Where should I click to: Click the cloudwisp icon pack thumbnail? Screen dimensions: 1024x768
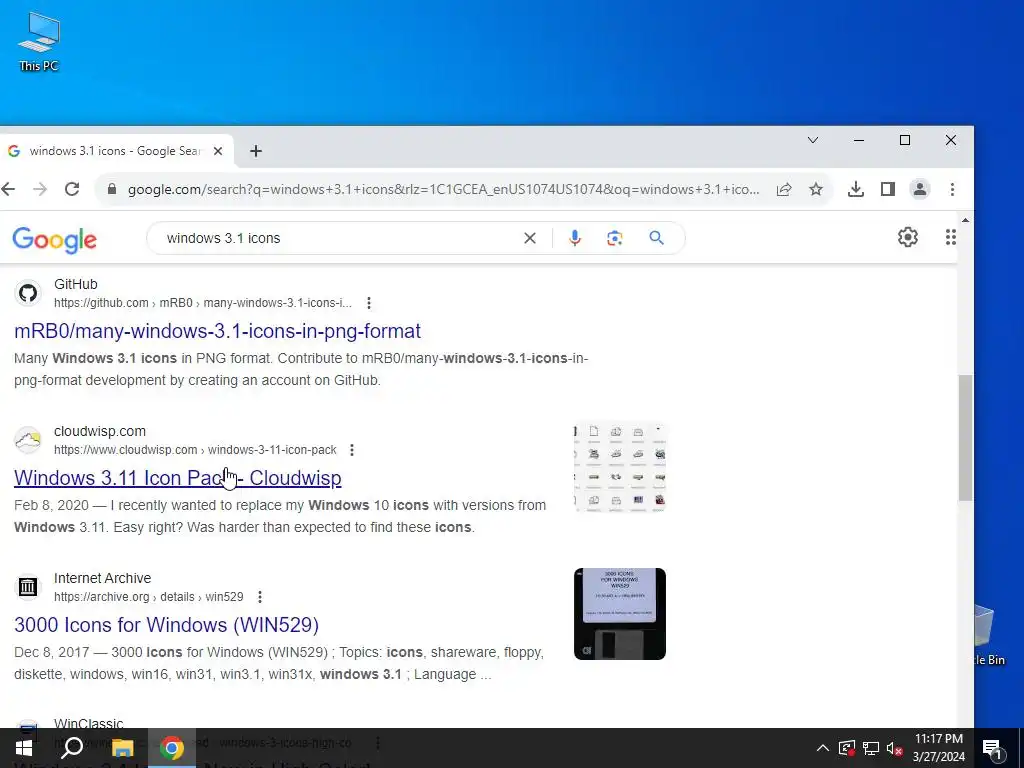[620, 468]
